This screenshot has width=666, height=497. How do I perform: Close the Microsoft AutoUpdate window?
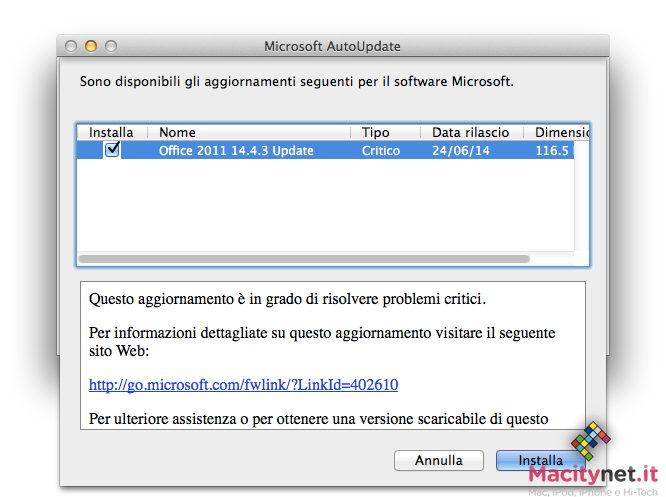[x=71, y=46]
